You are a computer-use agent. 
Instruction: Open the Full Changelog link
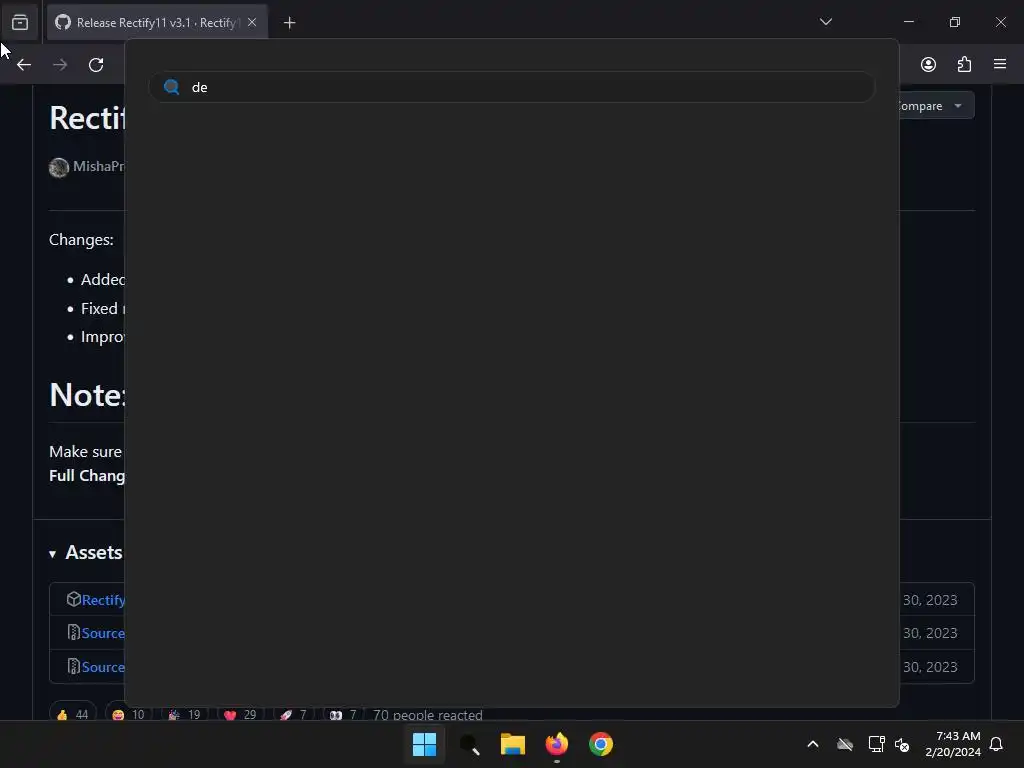click(x=87, y=475)
